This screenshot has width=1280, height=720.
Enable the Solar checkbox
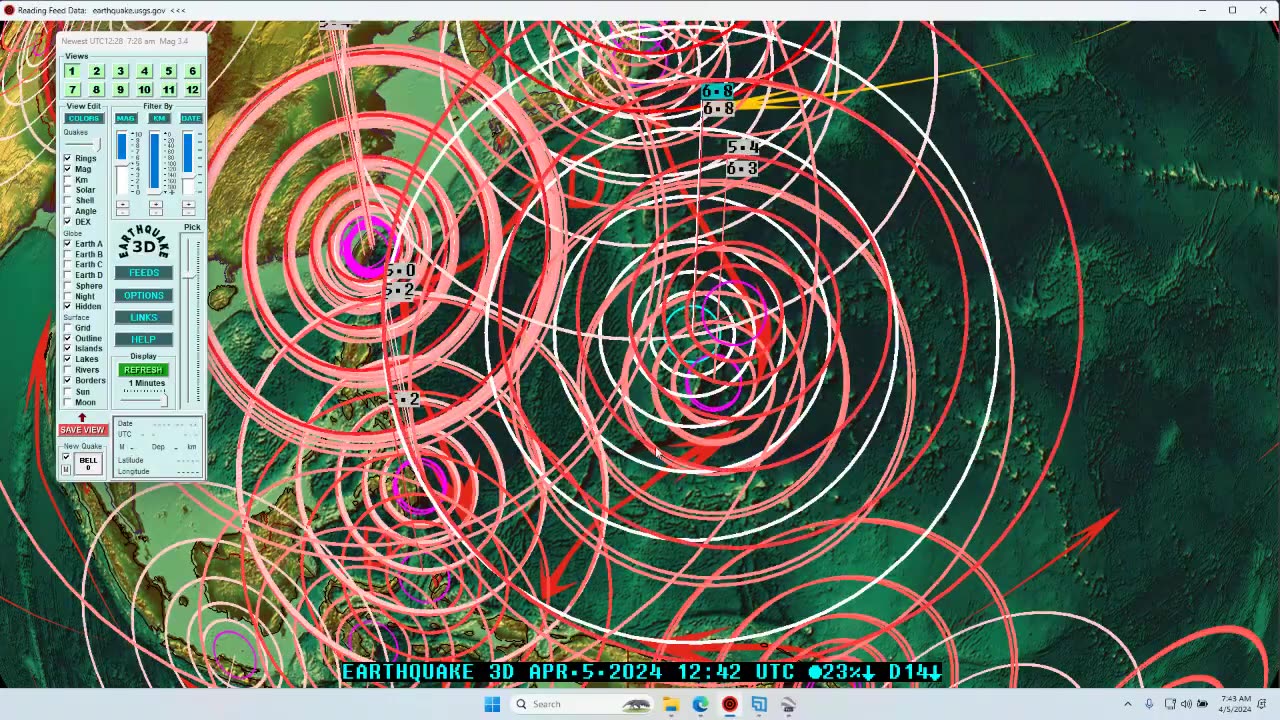click(68, 190)
